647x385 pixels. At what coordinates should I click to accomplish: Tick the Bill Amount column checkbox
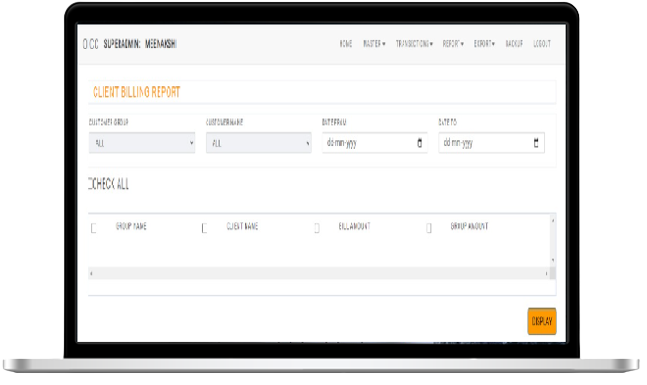click(317, 228)
